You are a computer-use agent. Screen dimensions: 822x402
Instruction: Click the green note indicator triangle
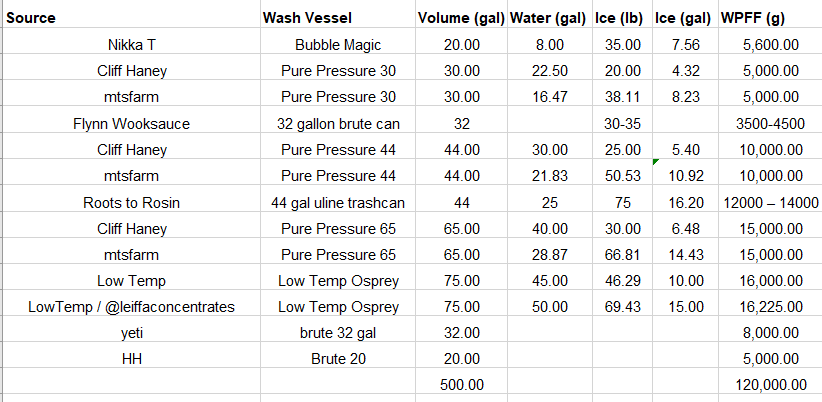pos(656,161)
